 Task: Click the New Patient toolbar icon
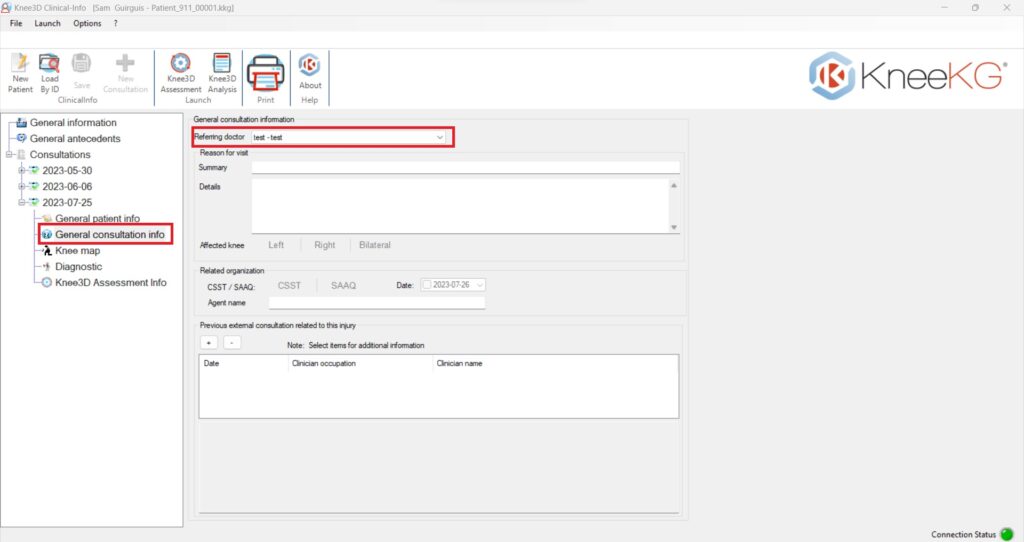click(x=20, y=63)
